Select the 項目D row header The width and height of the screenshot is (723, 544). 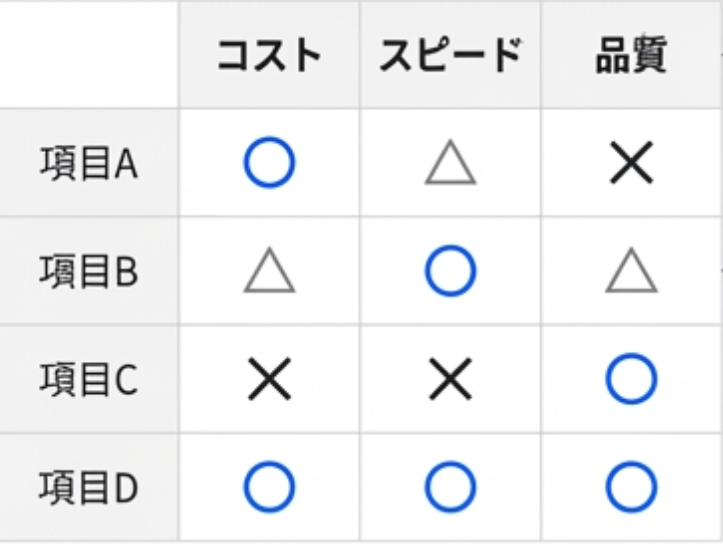(89, 487)
